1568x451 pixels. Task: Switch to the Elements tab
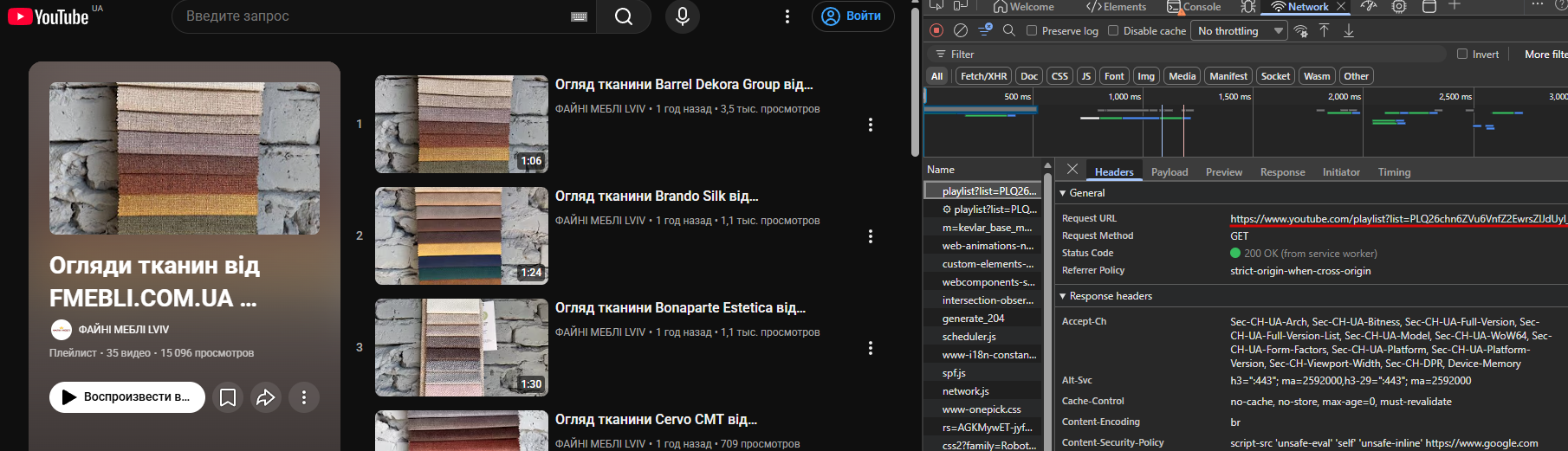pyautogui.click(x=1116, y=6)
